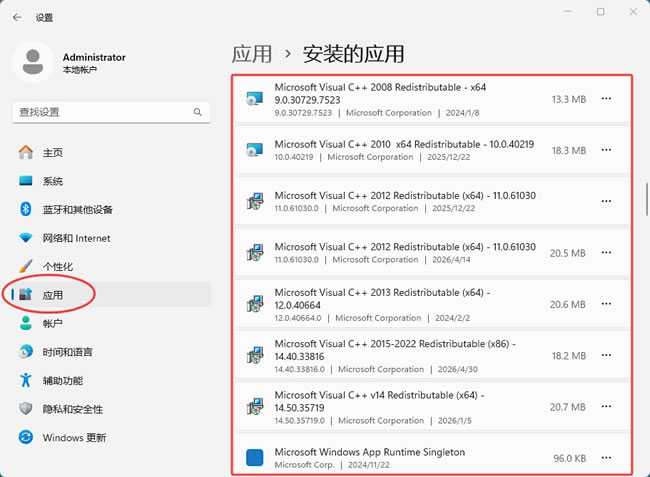Viewport: 650px width, 477px height.
Task: Click the 主页 home icon
Action: click(x=26, y=152)
